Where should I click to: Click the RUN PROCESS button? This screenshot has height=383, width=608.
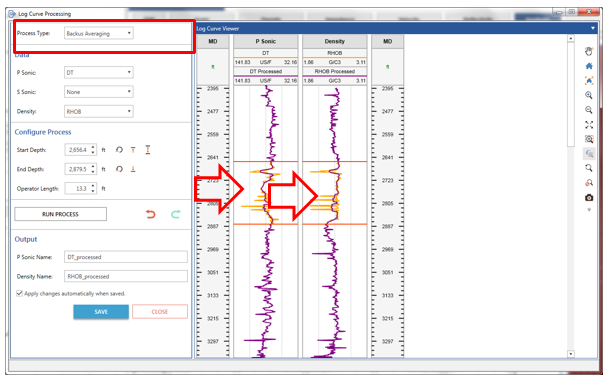(60, 214)
